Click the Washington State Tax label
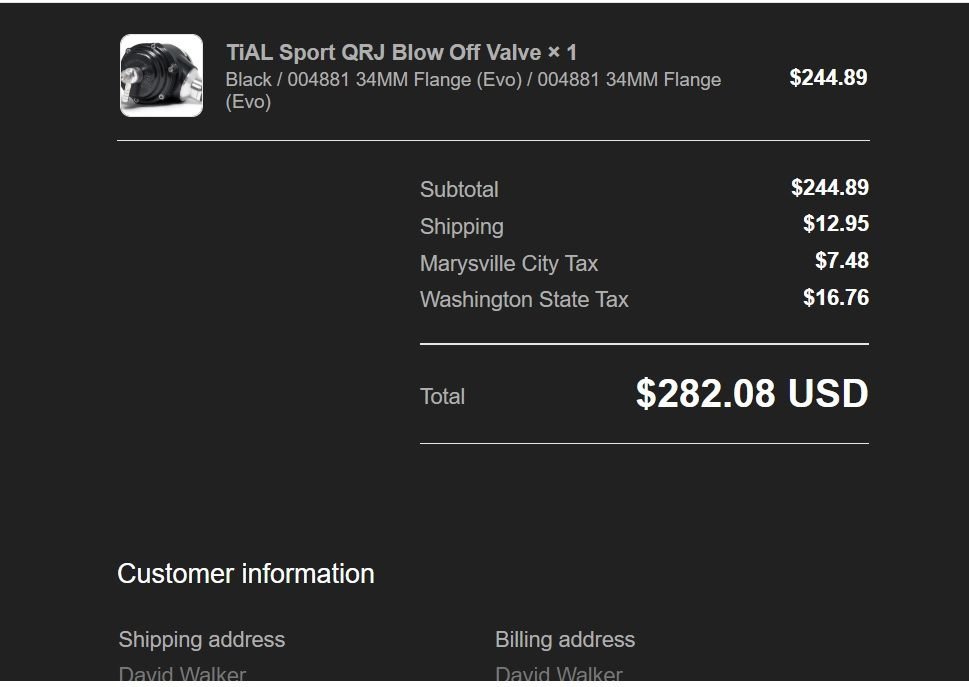 pyautogui.click(x=524, y=299)
